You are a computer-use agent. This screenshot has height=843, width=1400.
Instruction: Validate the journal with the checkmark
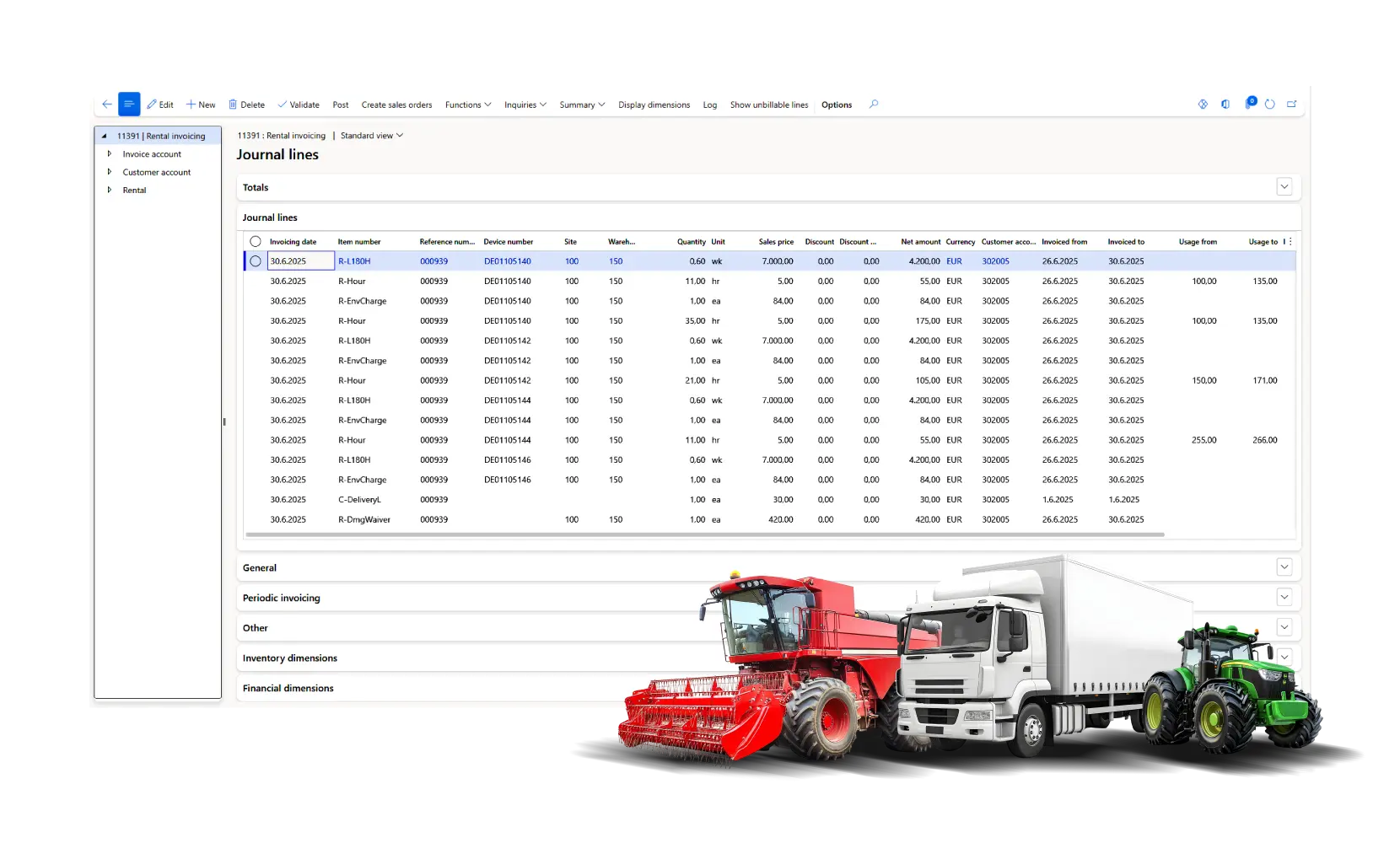299,105
